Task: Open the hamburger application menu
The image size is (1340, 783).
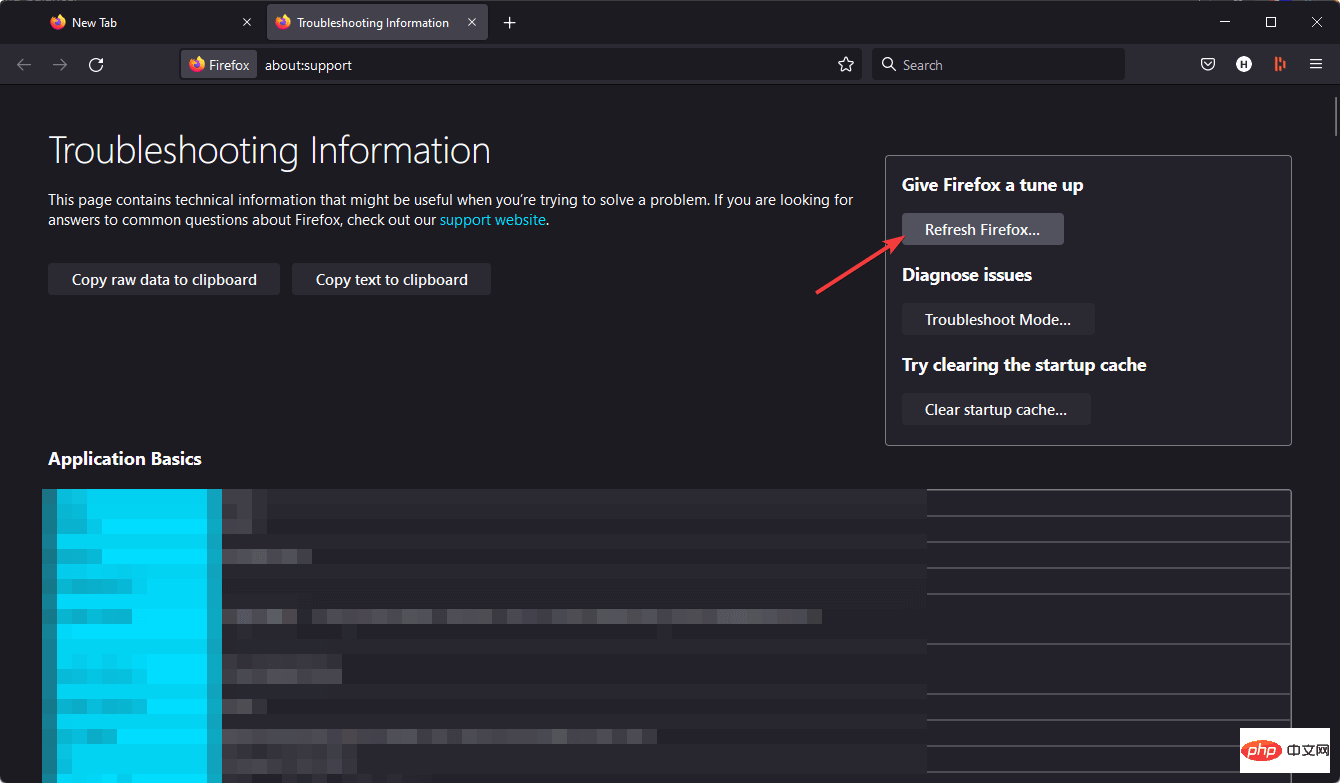Action: point(1316,65)
